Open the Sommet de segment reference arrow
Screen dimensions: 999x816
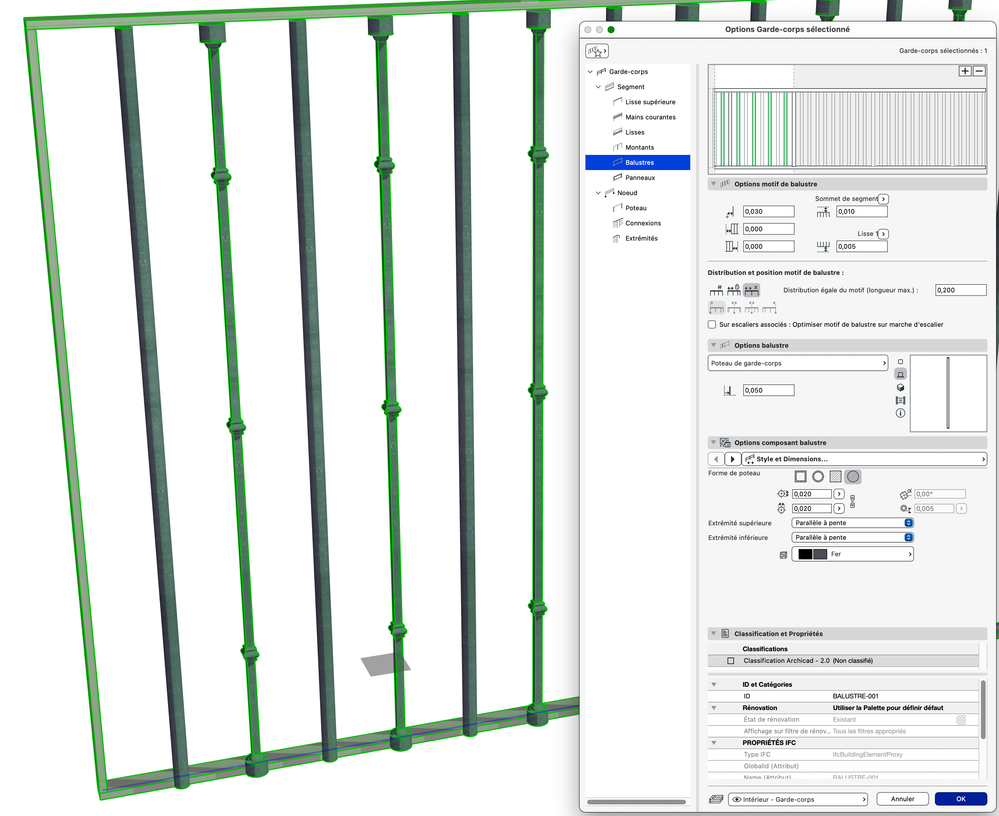pos(883,199)
